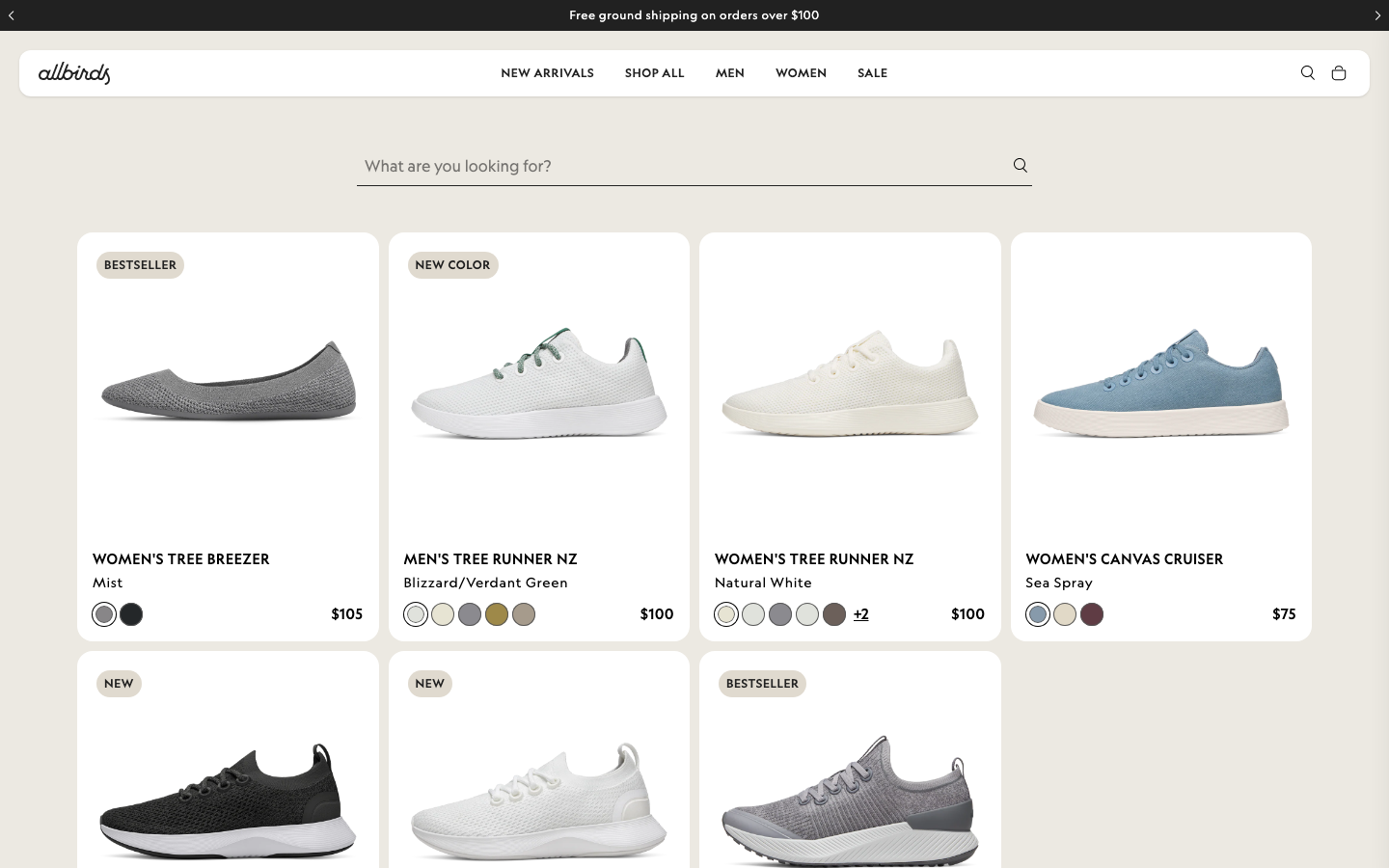Open search from the header magnifier icon
Image resolution: width=1389 pixels, height=868 pixels.
point(1307,73)
